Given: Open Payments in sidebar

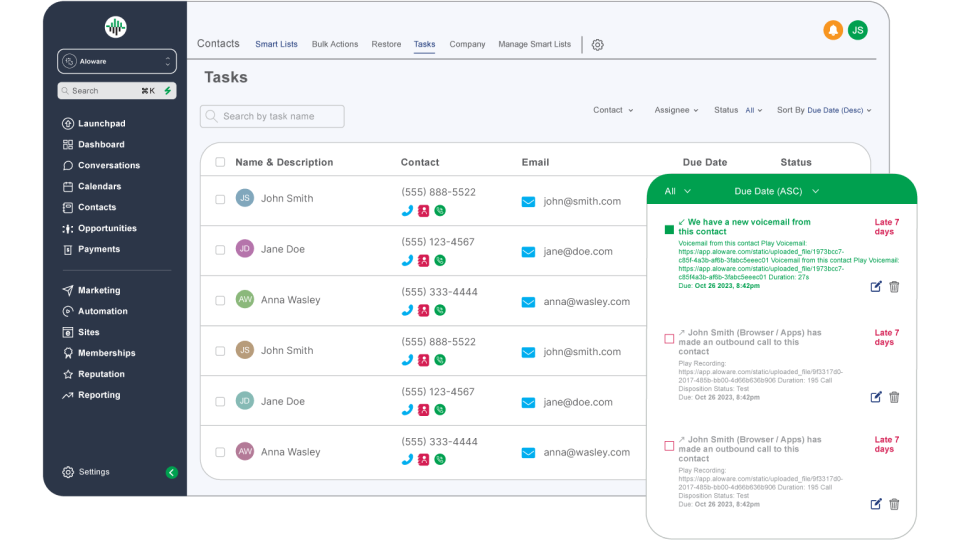Looking at the screenshot, I should (x=91, y=249).
